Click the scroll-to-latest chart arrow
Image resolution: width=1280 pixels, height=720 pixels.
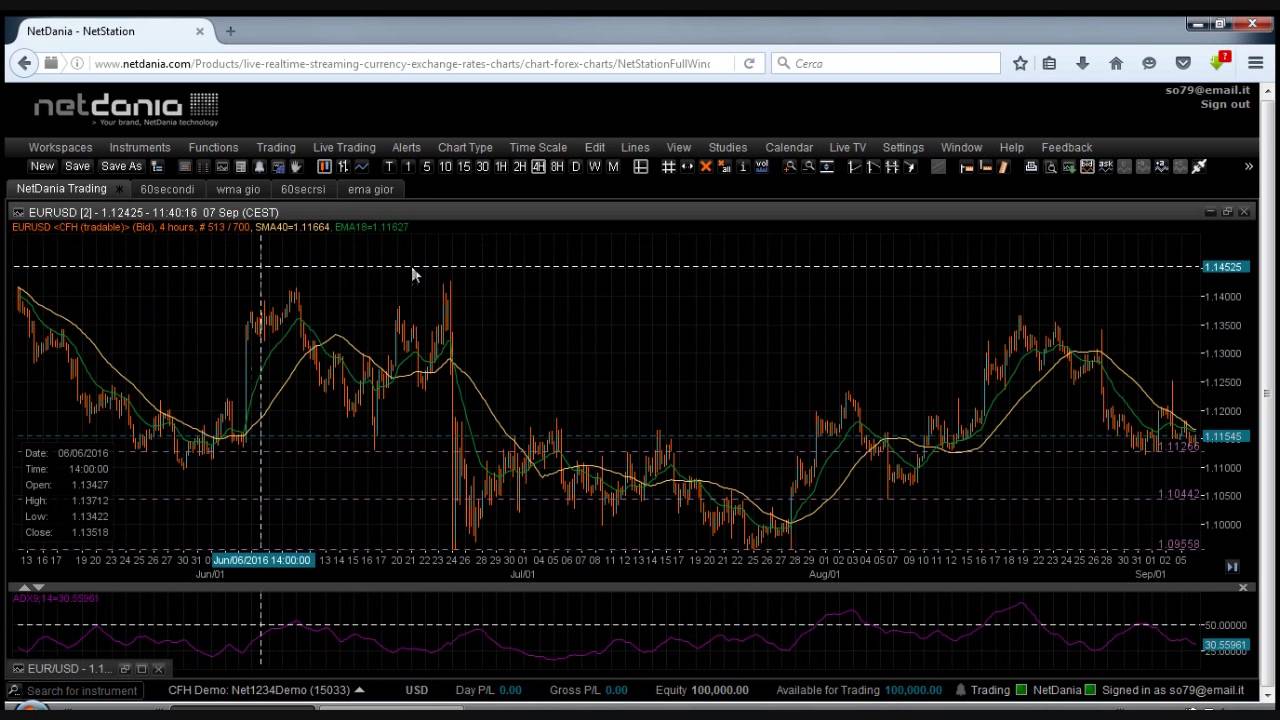[1232, 566]
